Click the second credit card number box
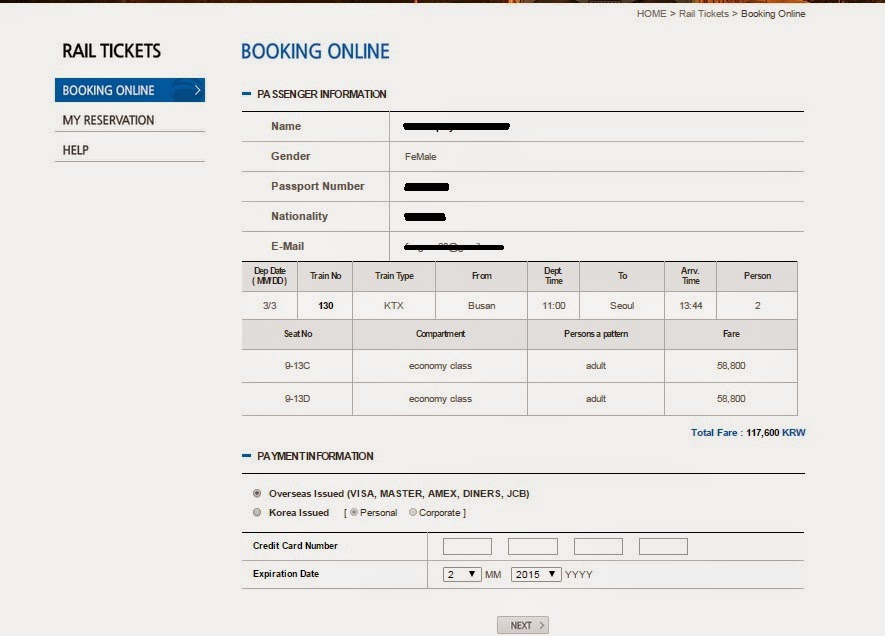The height and width of the screenshot is (636, 885). (x=532, y=546)
